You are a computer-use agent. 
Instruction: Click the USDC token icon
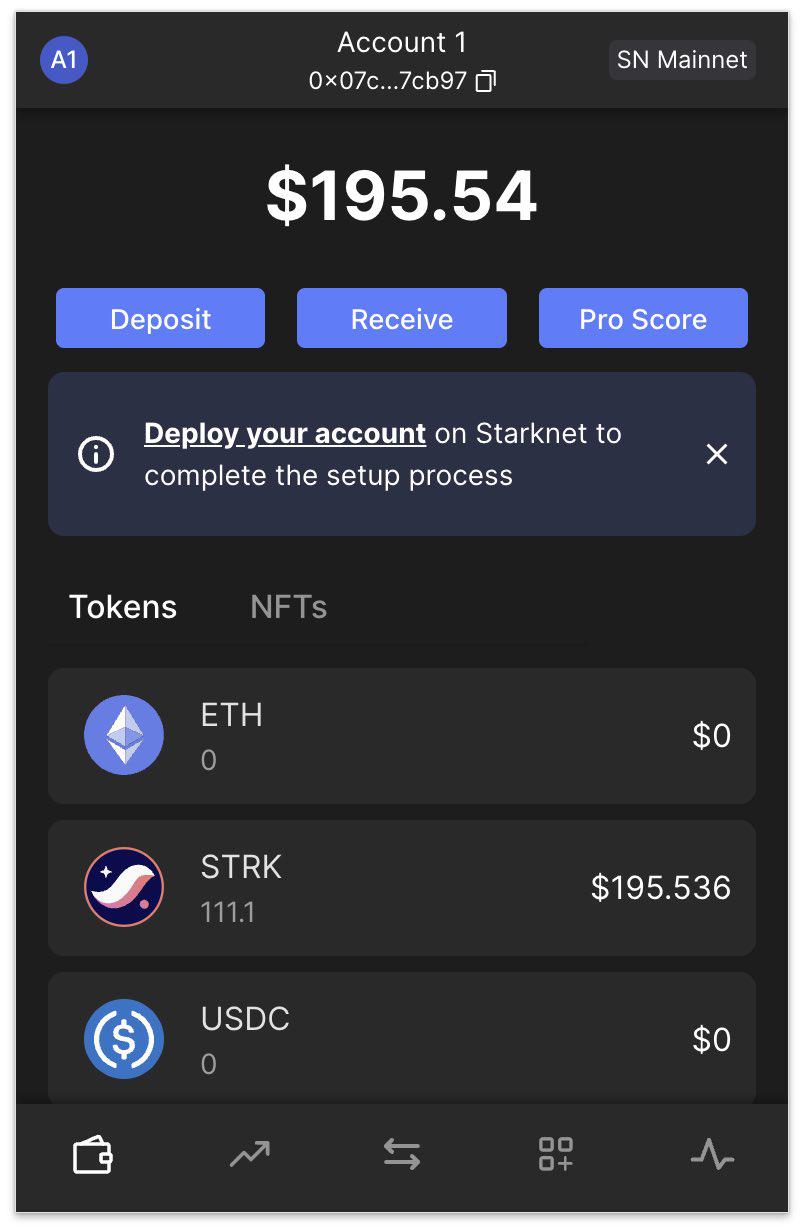point(124,1039)
